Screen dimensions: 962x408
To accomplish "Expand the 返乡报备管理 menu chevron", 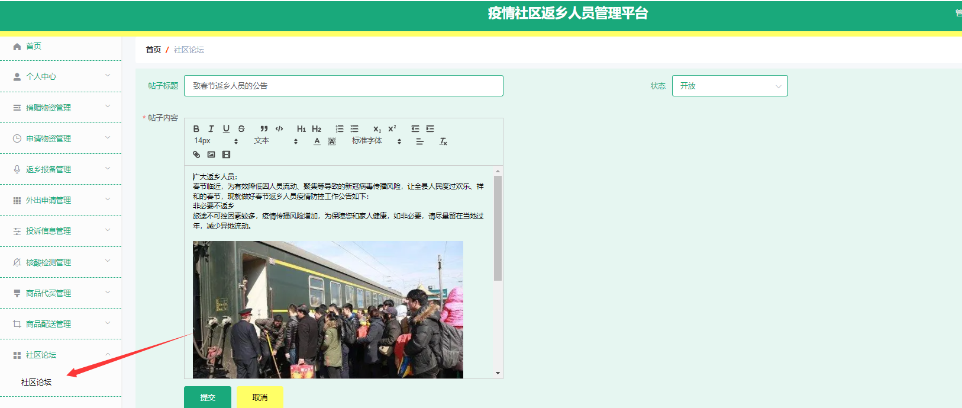I will coord(108,168).
